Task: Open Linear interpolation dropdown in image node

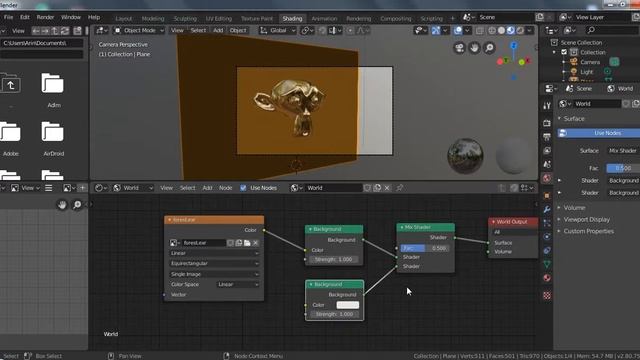Action: click(214, 253)
